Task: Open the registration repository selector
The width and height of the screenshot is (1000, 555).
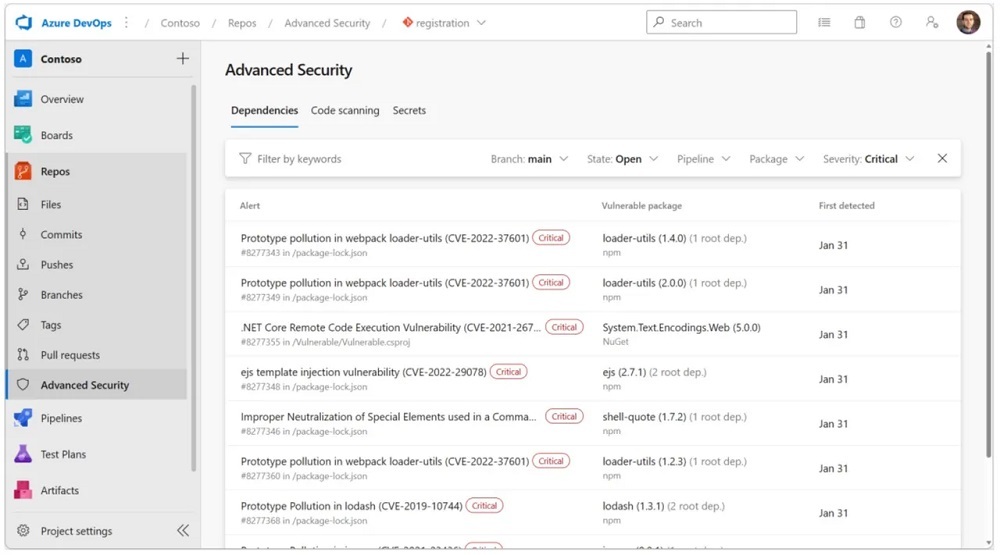Action: 444,23
